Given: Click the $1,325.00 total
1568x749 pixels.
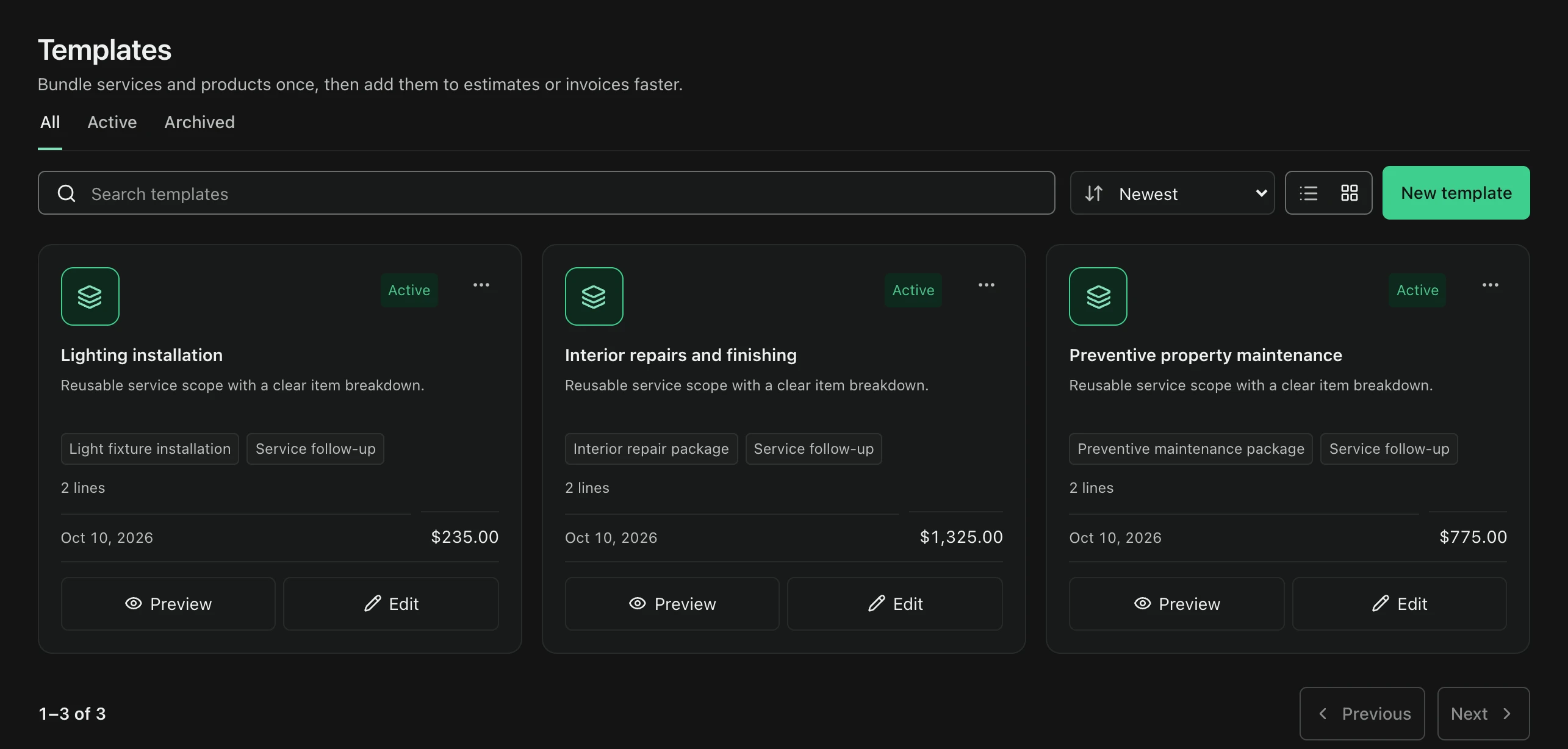Looking at the screenshot, I should pos(962,537).
